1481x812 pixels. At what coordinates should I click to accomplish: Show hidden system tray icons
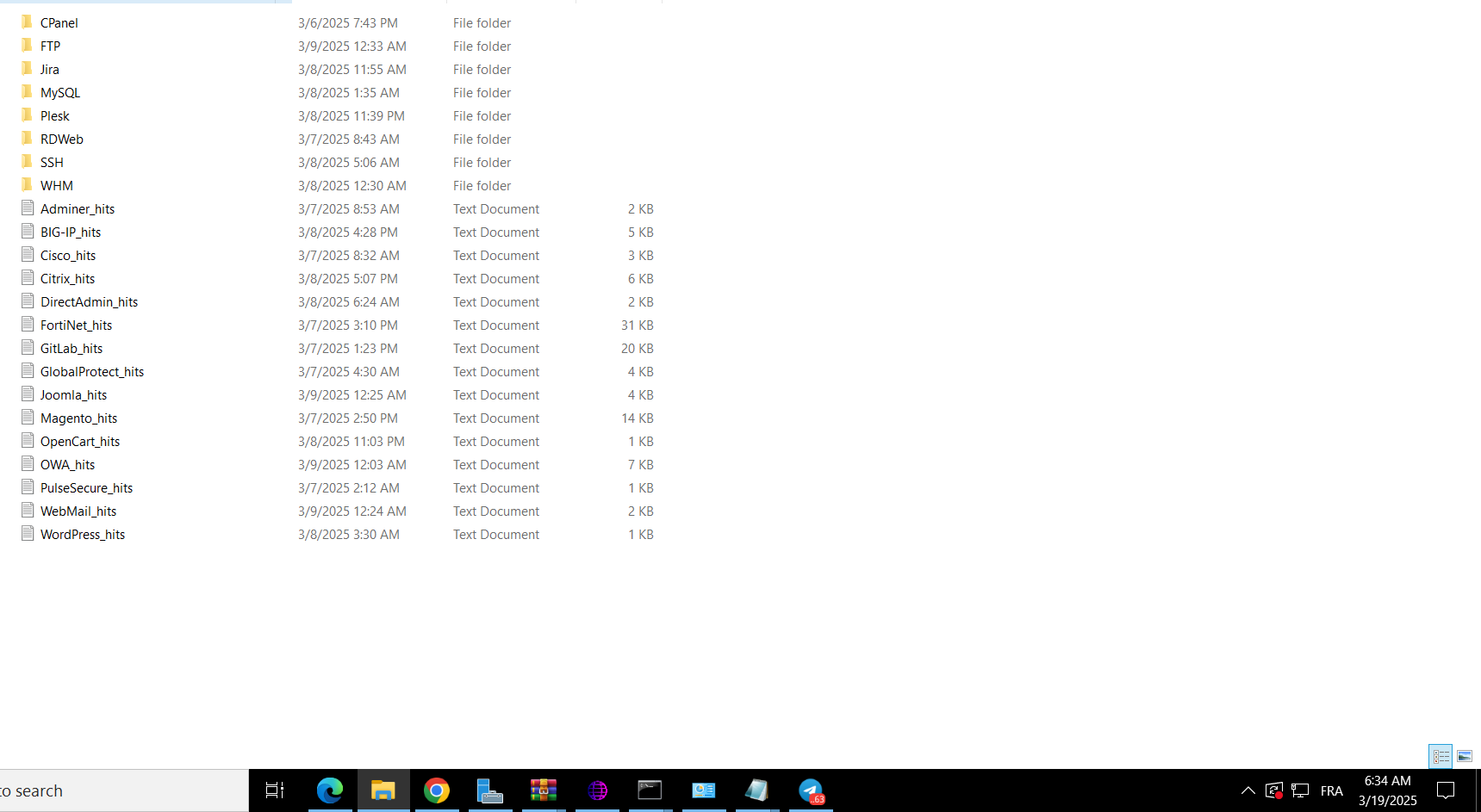point(1248,790)
